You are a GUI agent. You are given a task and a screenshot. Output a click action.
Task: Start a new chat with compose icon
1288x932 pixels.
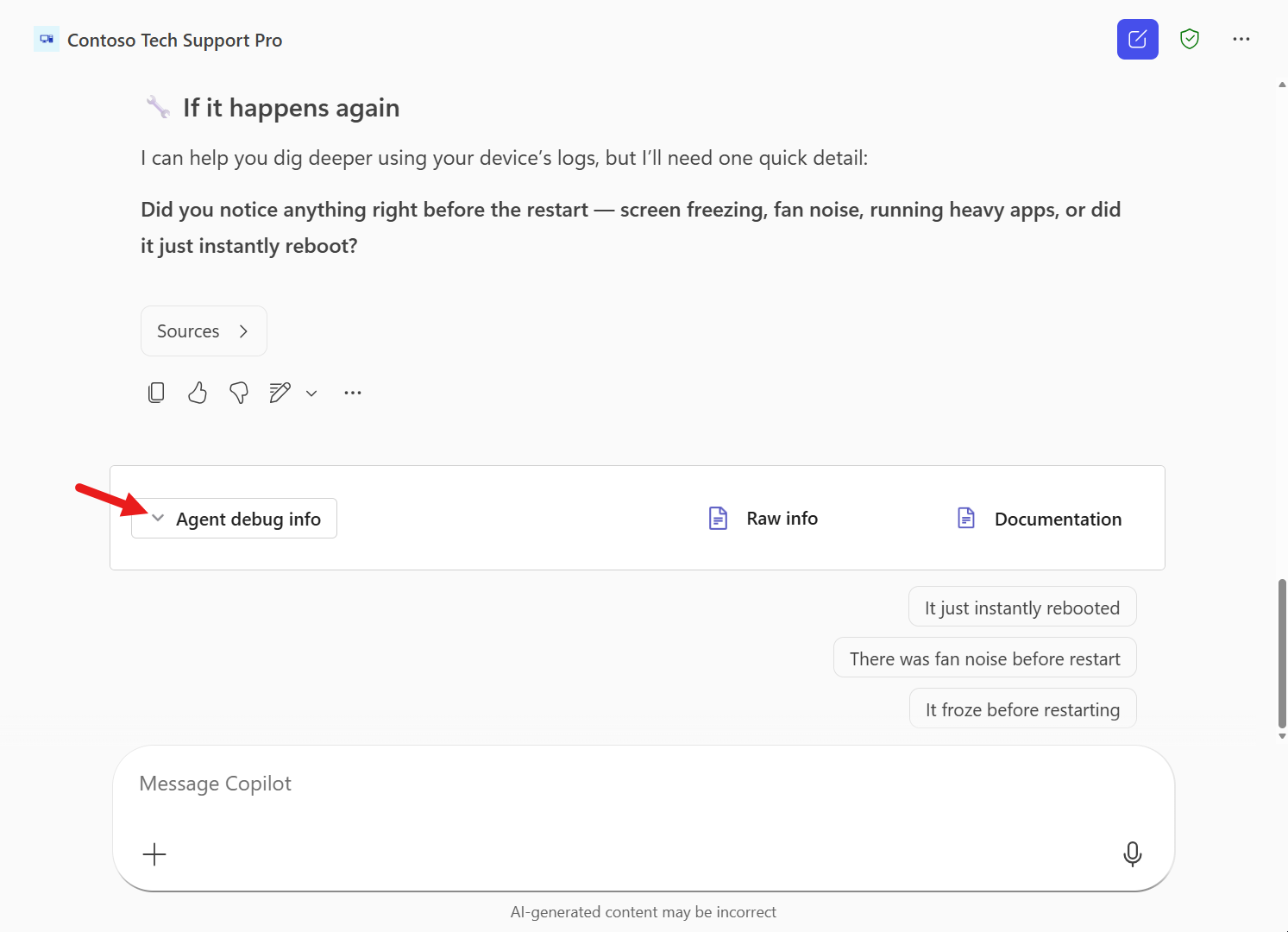click(x=1137, y=40)
